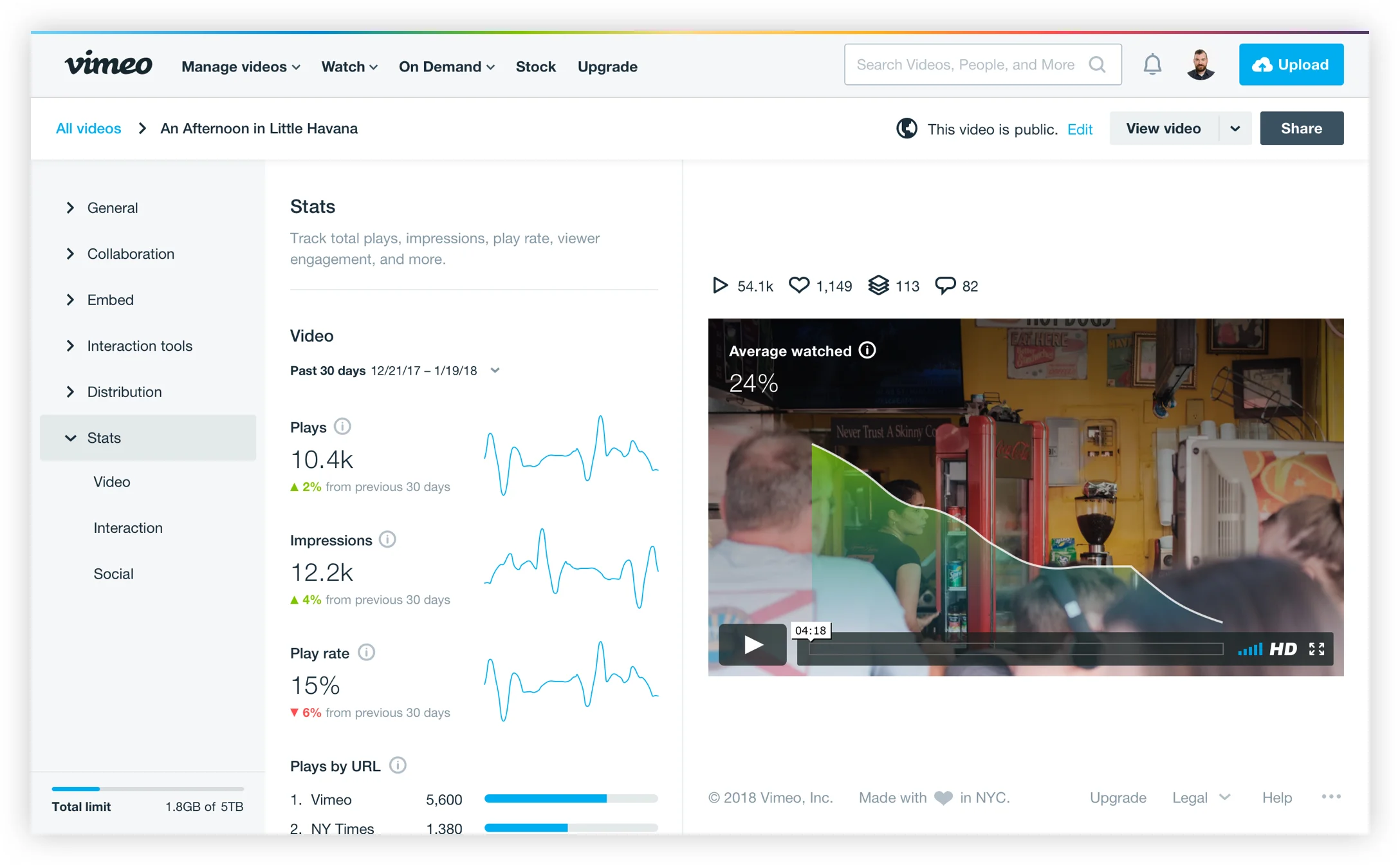This screenshot has height=865, width=1400.
Task: Click the Vimeo logo
Action: pos(108,64)
